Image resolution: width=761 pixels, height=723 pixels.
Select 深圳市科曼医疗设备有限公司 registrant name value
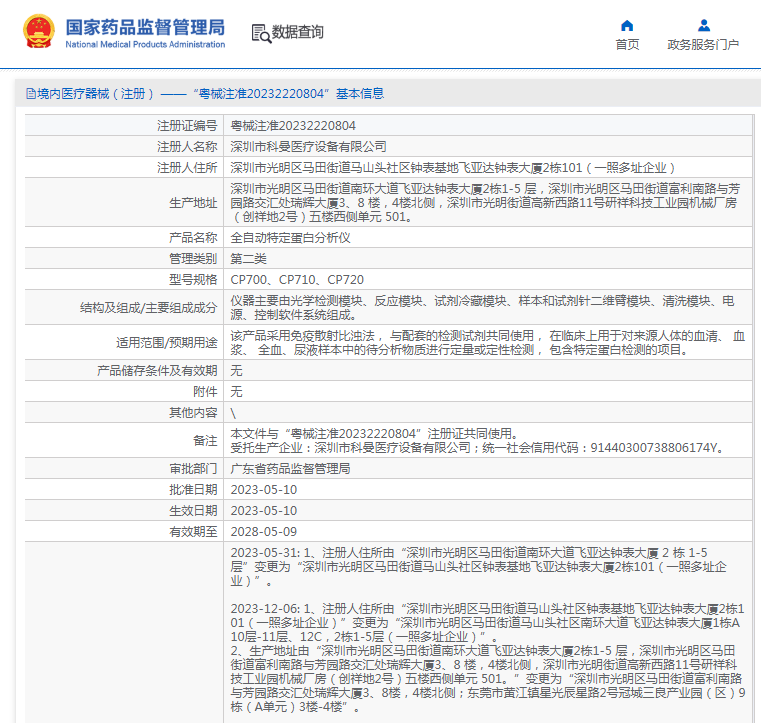pyautogui.click(x=308, y=147)
